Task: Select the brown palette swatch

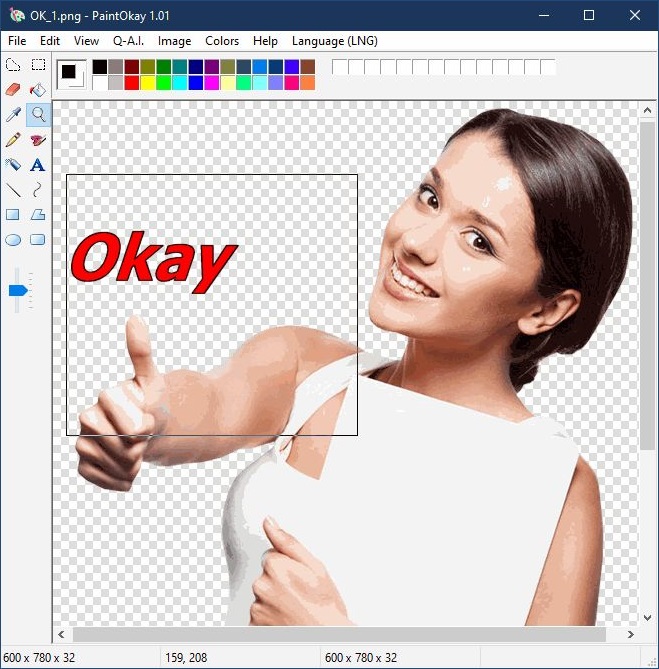Action: 308,67
